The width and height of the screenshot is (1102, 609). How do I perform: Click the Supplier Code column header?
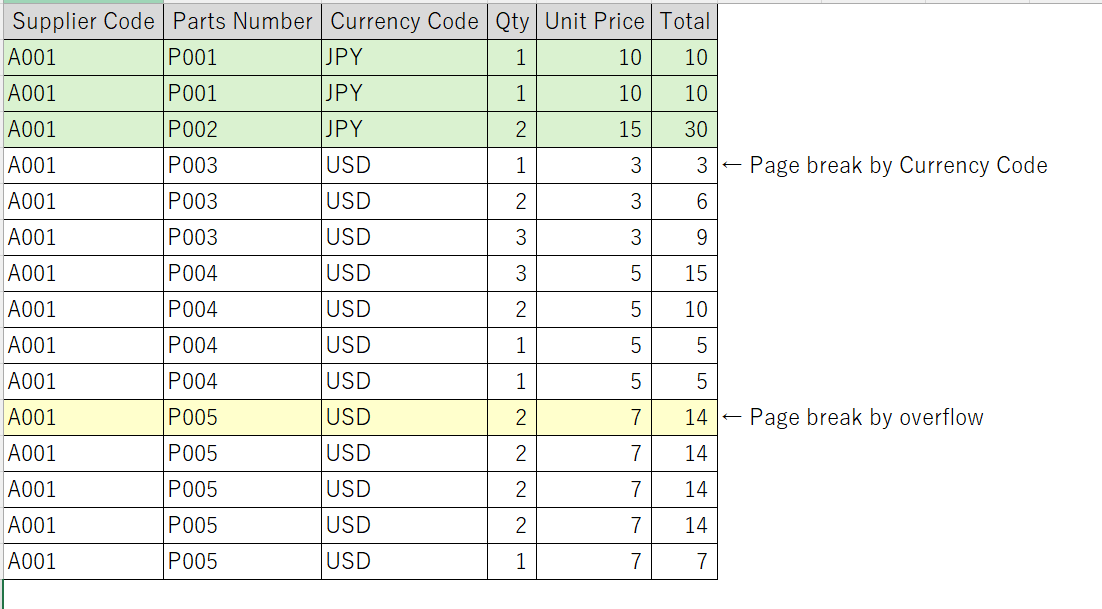(x=83, y=22)
